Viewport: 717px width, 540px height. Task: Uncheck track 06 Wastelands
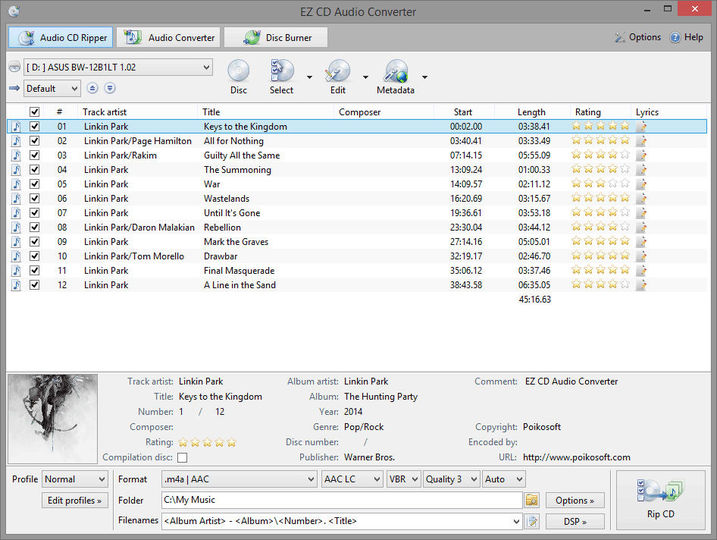click(x=34, y=198)
